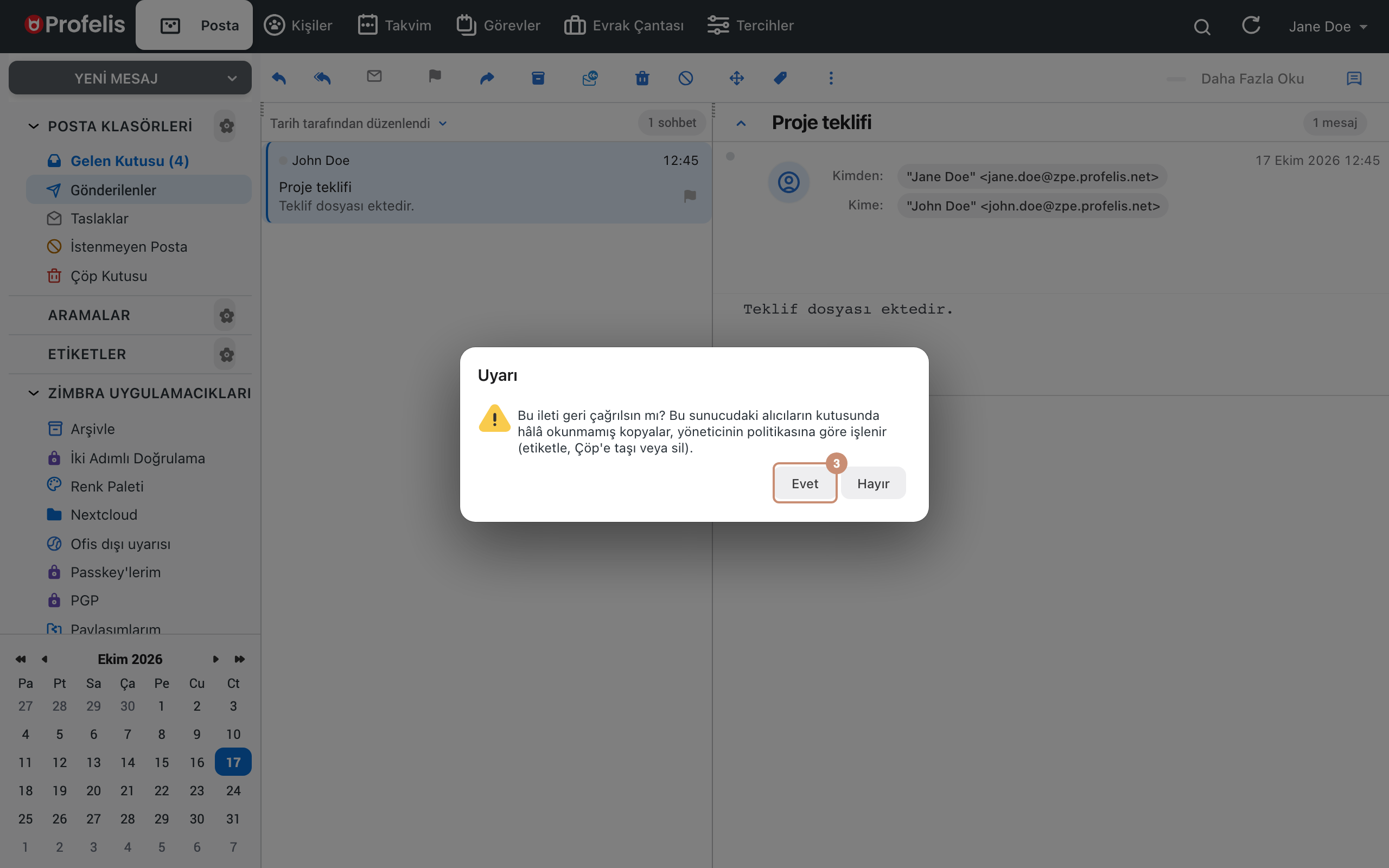Switch to the Takvim tab
1389x868 pixels.
(394, 25)
